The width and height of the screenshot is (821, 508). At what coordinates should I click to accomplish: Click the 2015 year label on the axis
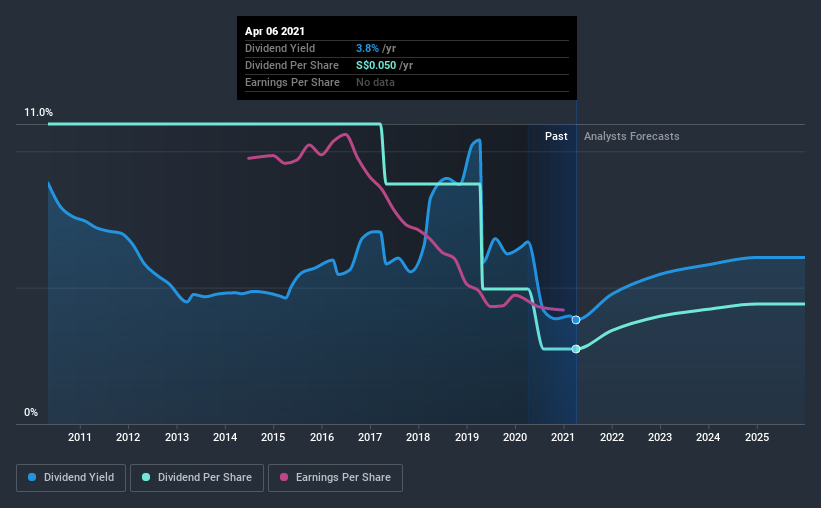coord(273,437)
